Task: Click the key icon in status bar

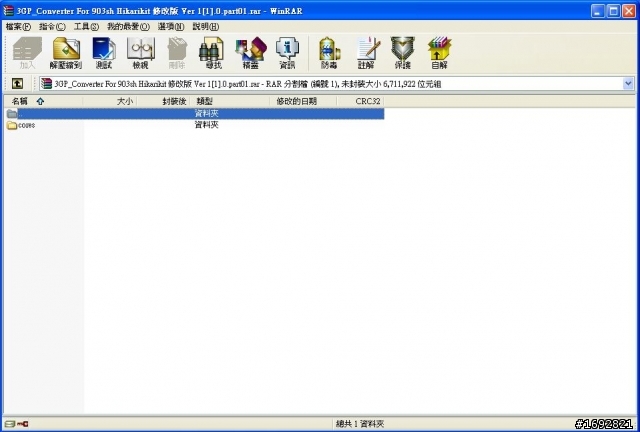Action: 23,424
